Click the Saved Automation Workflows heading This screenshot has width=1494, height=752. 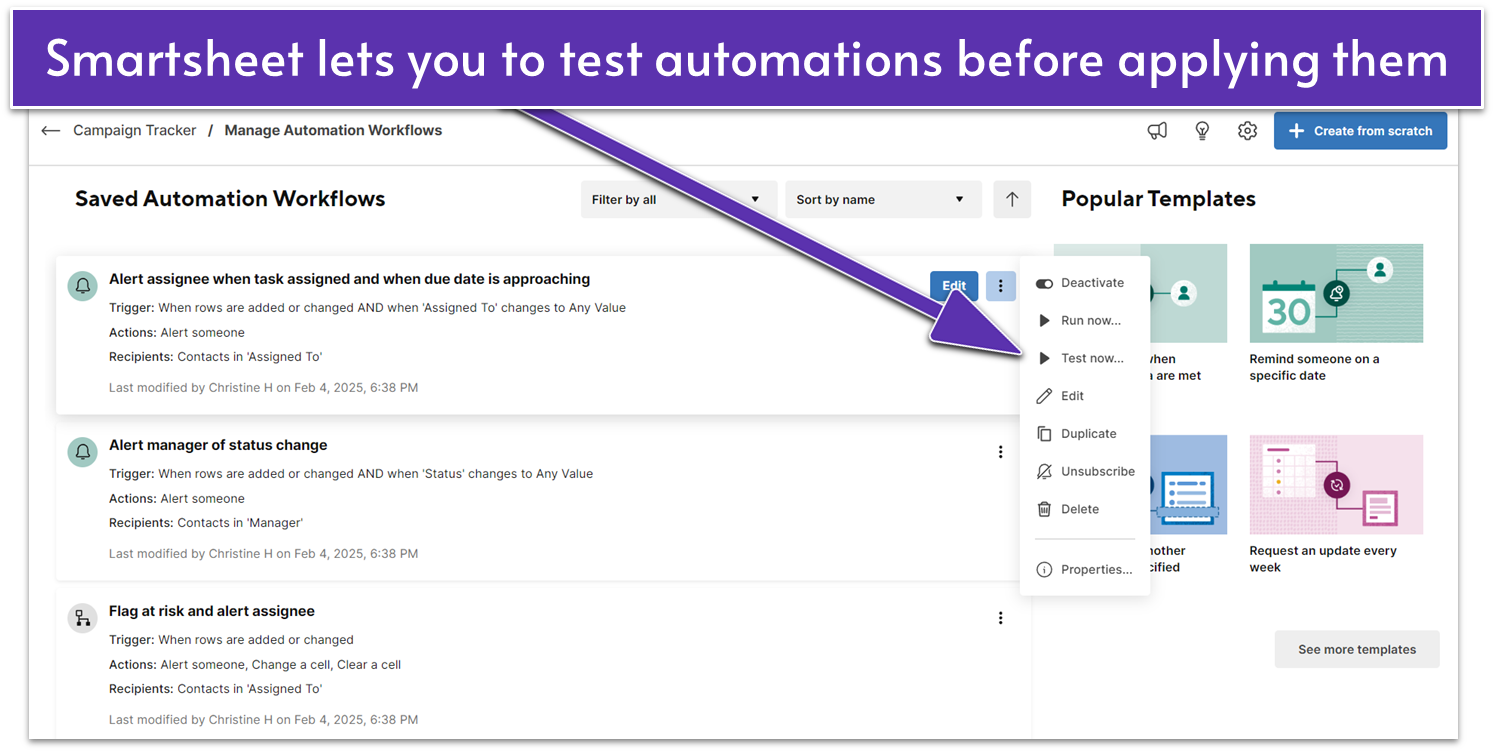tap(230, 199)
